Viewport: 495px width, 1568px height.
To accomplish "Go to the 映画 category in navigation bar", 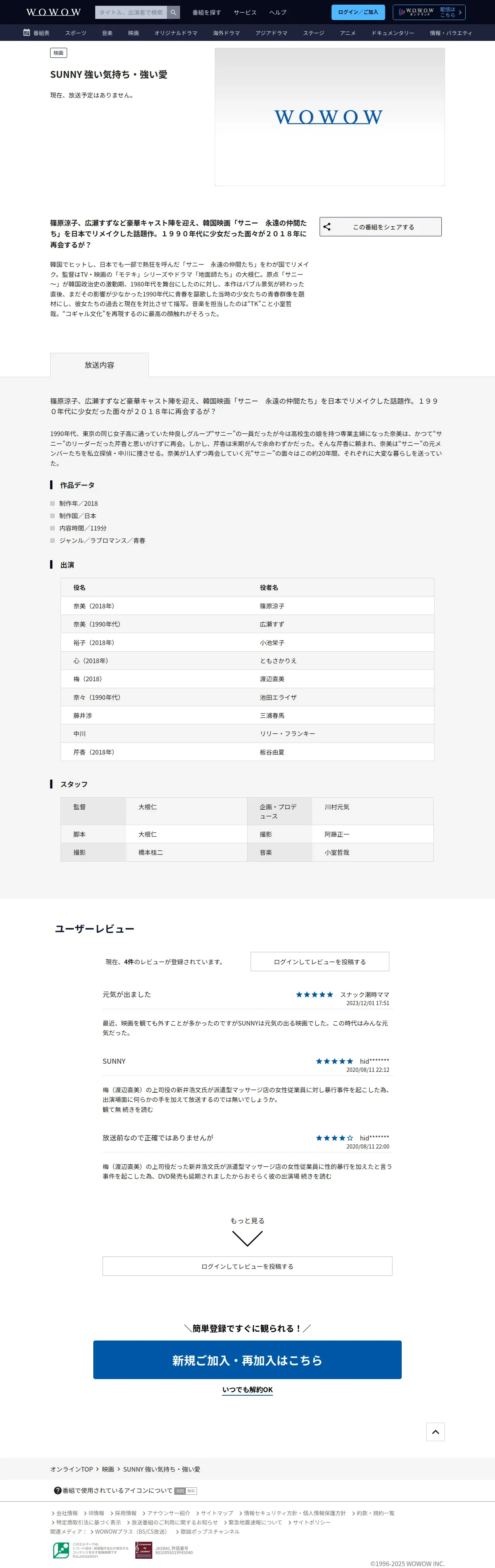I will pyautogui.click(x=133, y=33).
